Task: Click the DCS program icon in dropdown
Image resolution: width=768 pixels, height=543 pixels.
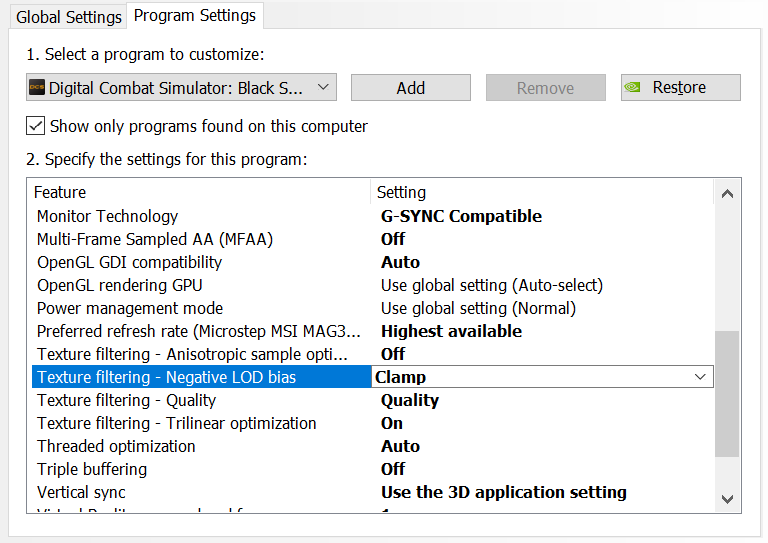Action: pos(37,88)
